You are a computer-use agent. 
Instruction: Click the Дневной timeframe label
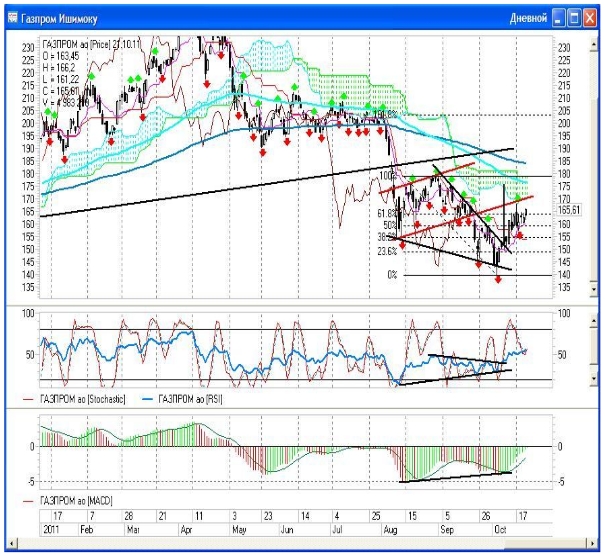(x=528, y=18)
